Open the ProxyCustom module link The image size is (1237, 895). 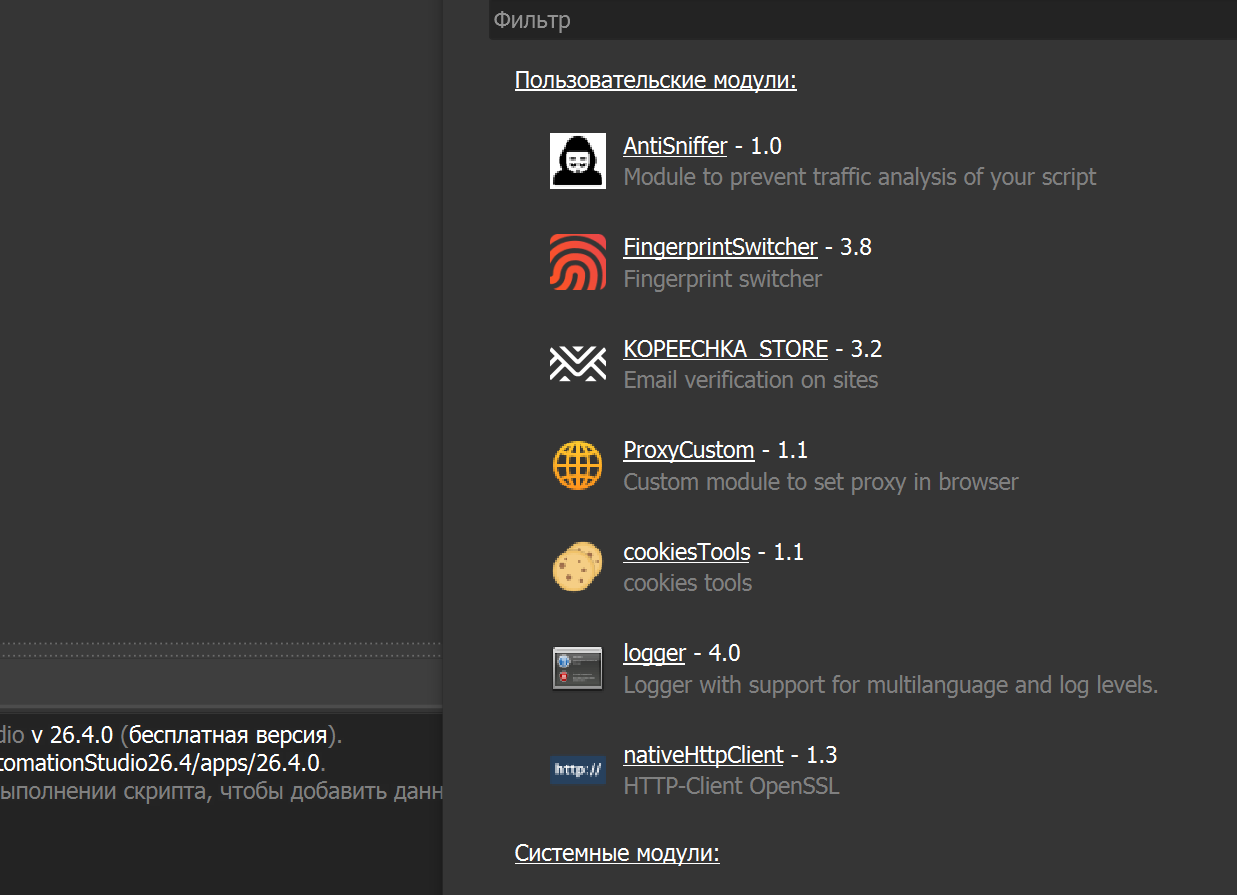688,450
